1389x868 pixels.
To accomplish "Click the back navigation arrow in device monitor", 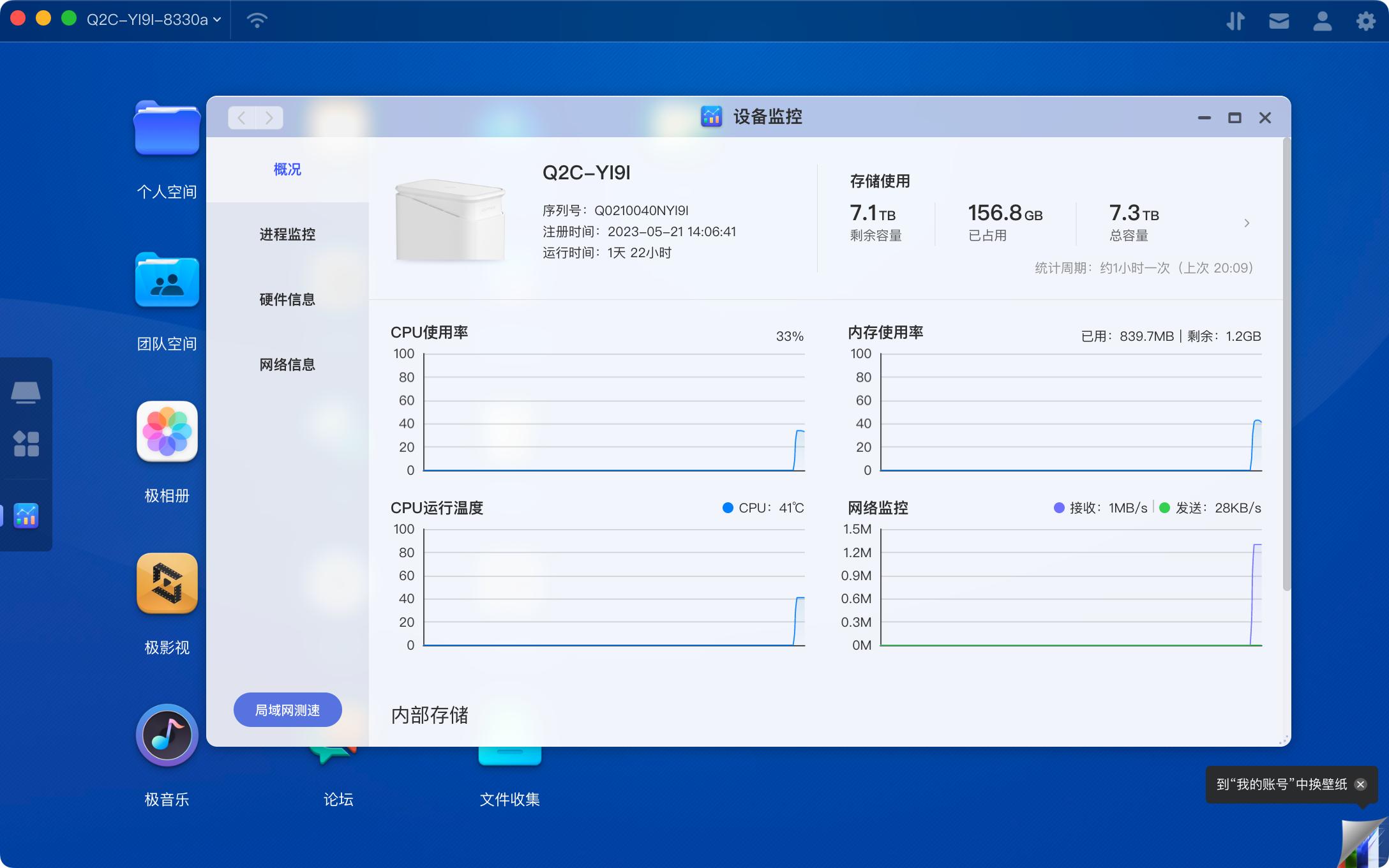I will (241, 117).
